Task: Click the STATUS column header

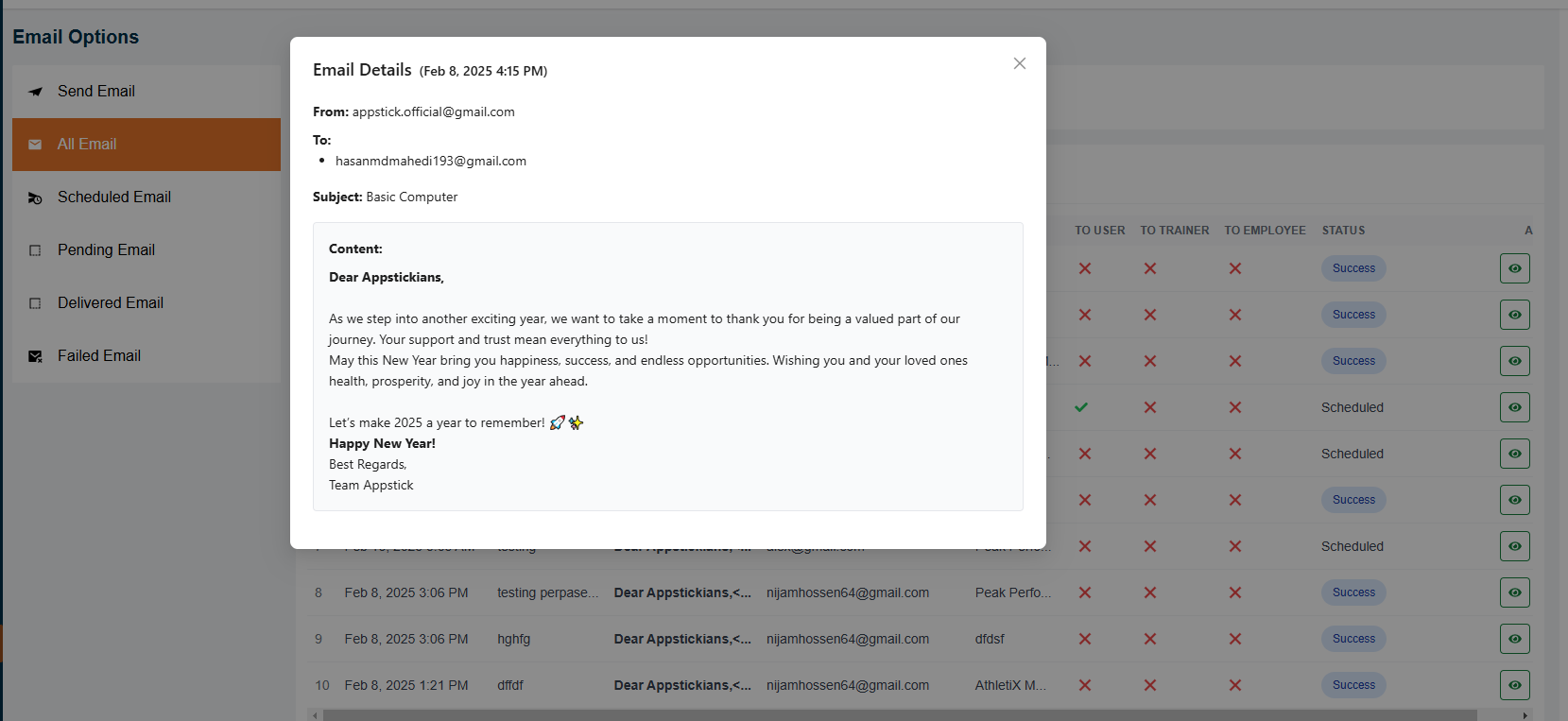Action: coord(1343,231)
